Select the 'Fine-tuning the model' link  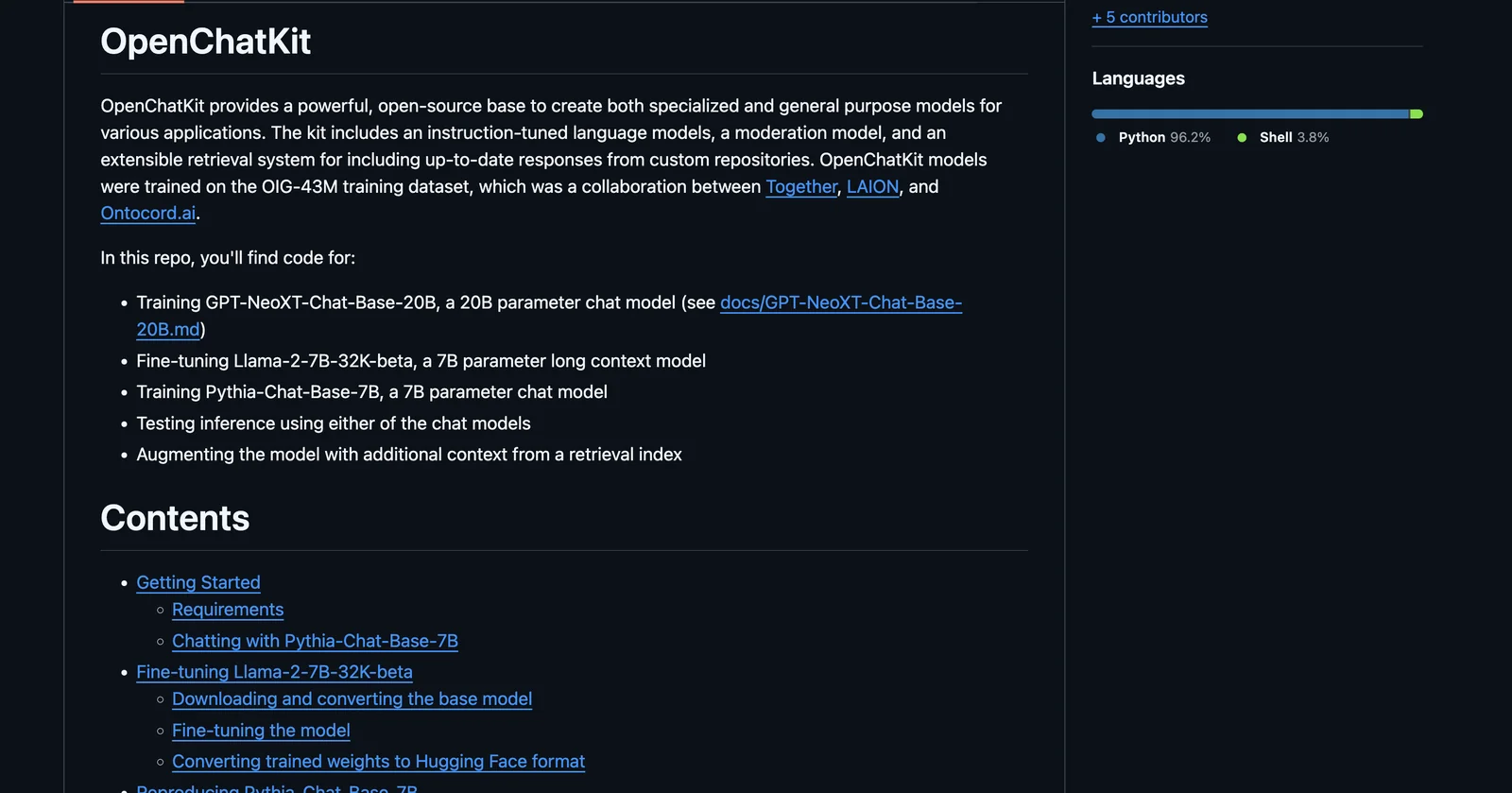tap(261, 731)
